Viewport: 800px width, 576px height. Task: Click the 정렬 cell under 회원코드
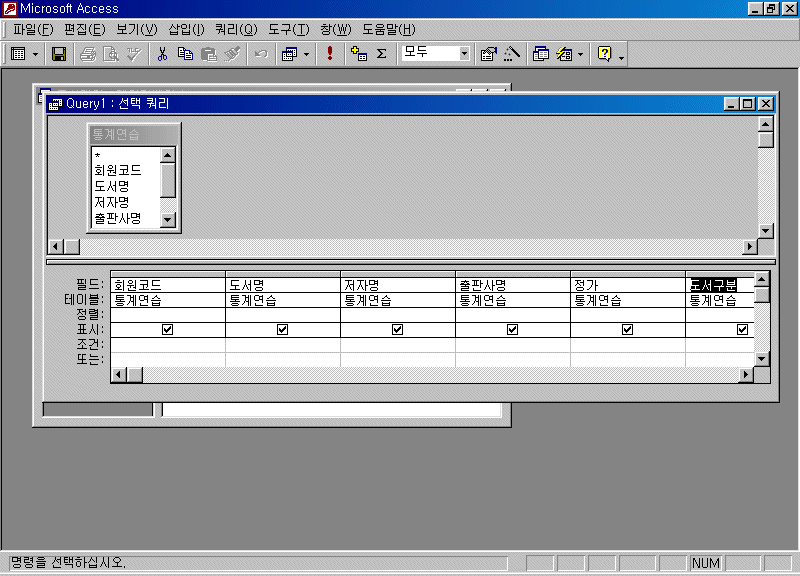168,315
